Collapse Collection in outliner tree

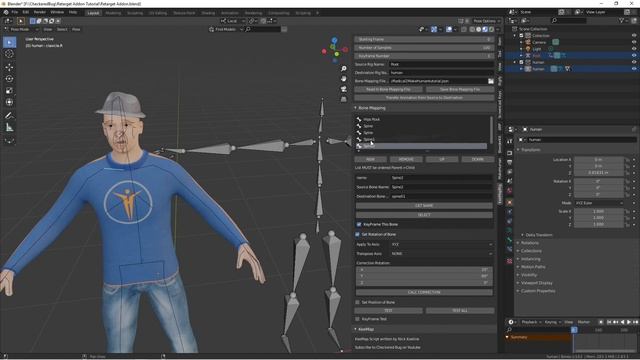(x=515, y=36)
